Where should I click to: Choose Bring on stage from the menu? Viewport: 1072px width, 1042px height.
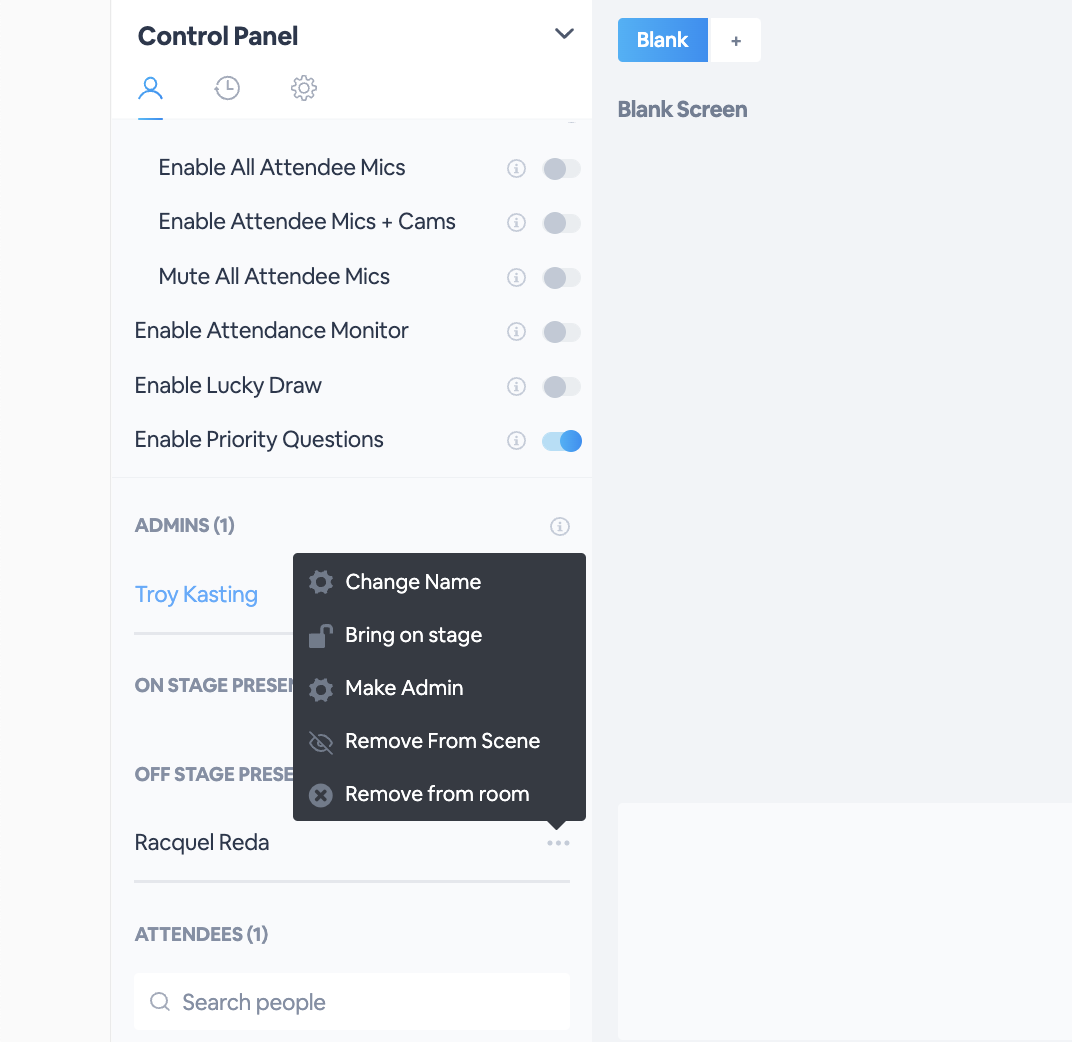[413, 635]
